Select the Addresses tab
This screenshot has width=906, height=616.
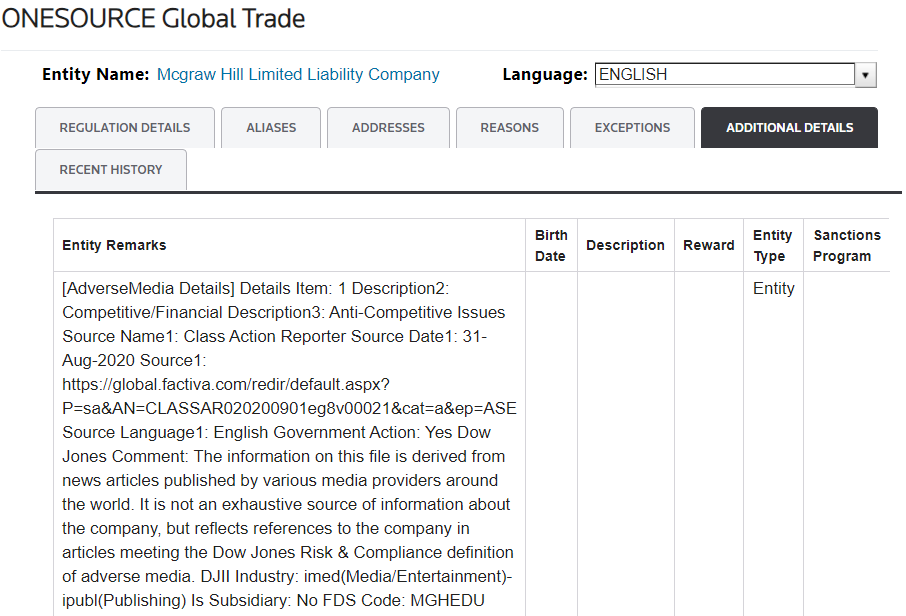[388, 128]
